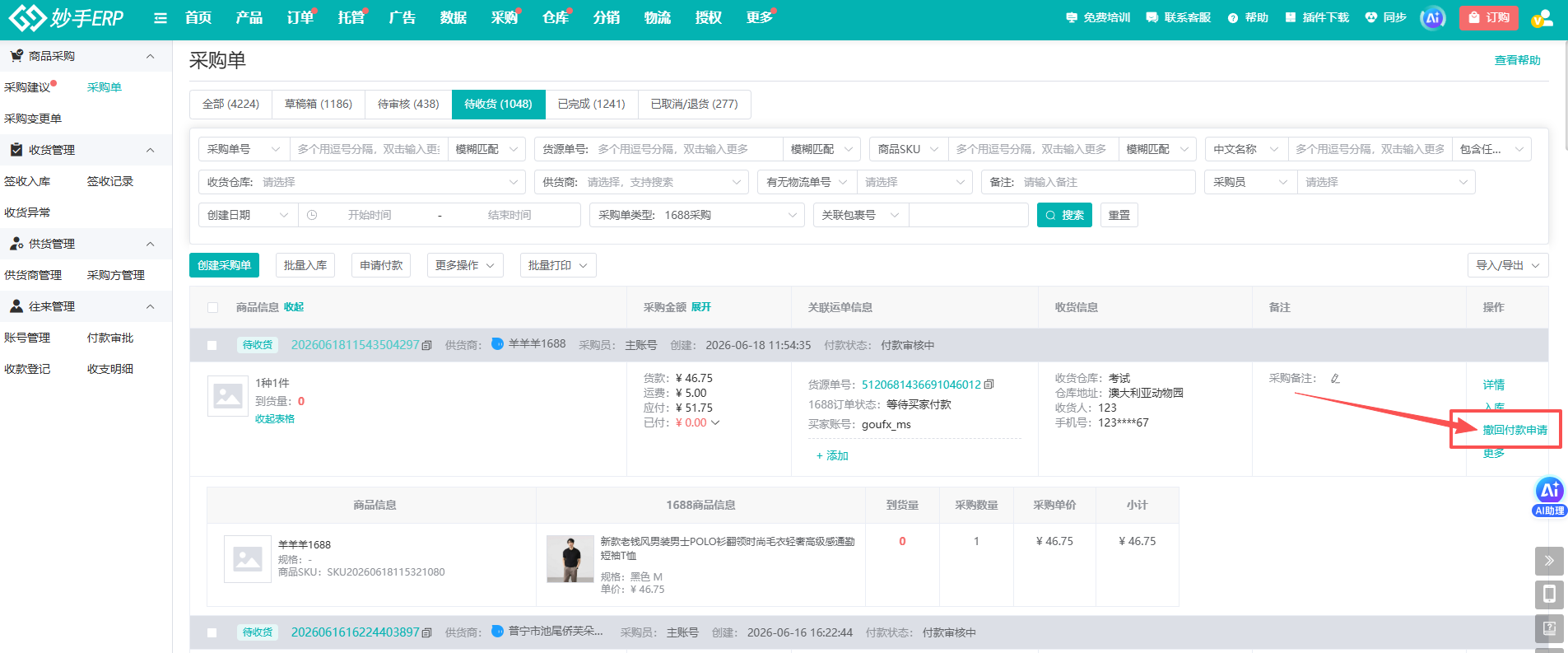The width and height of the screenshot is (1568, 653).
Task: Collapse the 收货管理 sidebar section
Action: [x=150, y=150]
